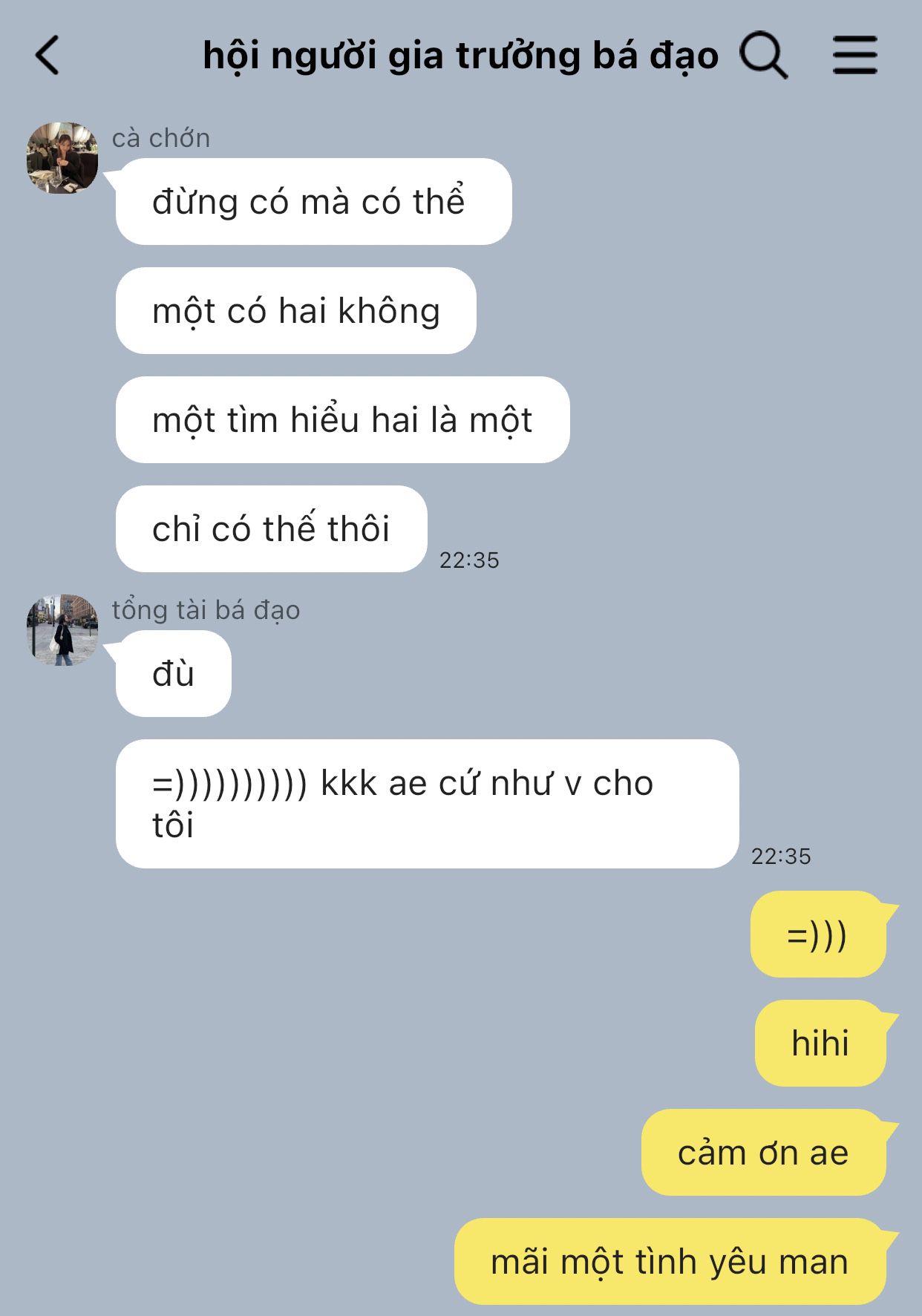Open the hamburger menu icon
This screenshot has width=922, height=1316.
click(855, 56)
